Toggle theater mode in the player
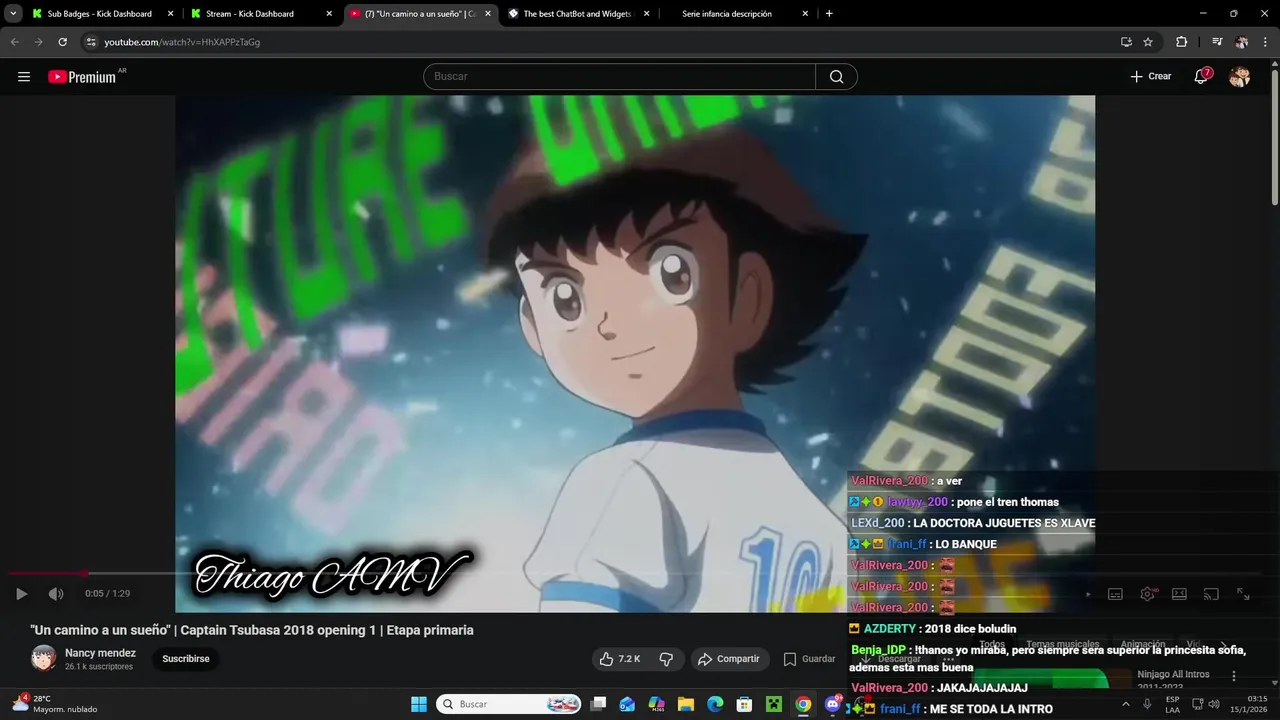 1179,594
